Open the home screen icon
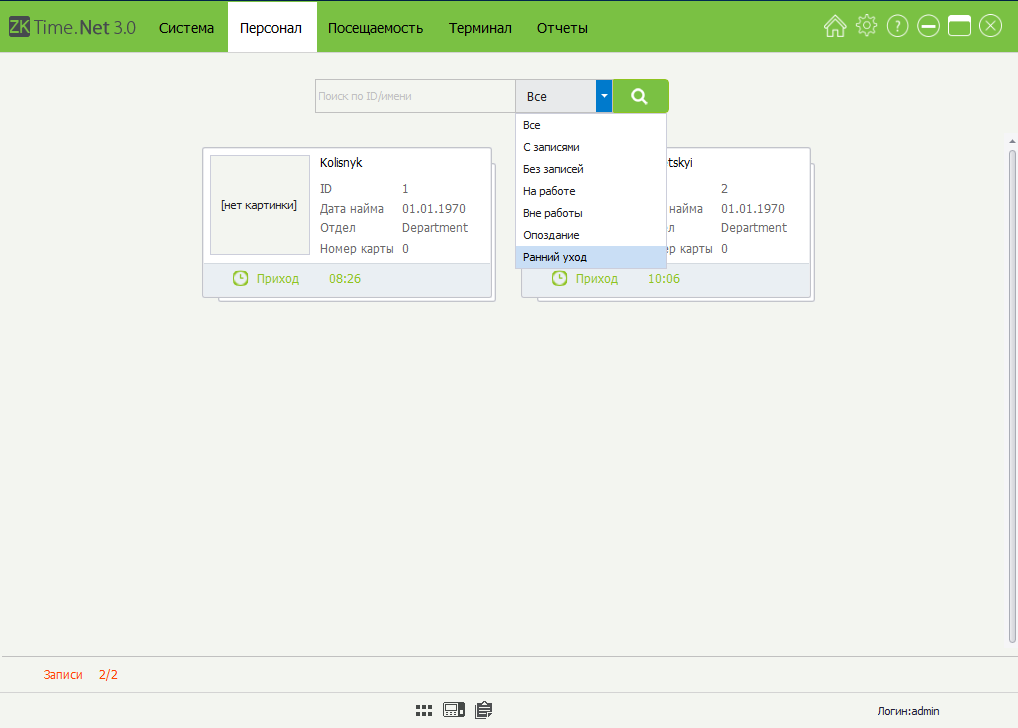The width and height of the screenshot is (1018, 728). tap(835, 27)
